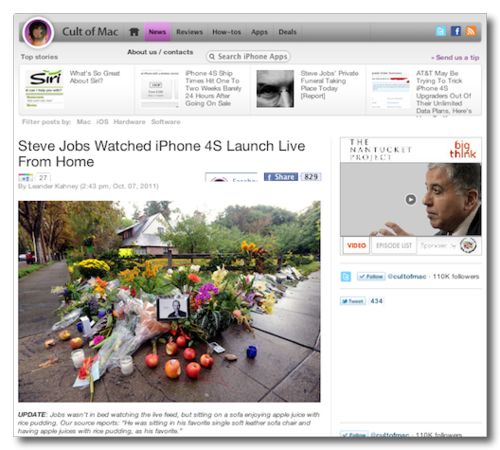
Task: Click the sponsor crest emblem icon
Action: (x=468, y=246)
